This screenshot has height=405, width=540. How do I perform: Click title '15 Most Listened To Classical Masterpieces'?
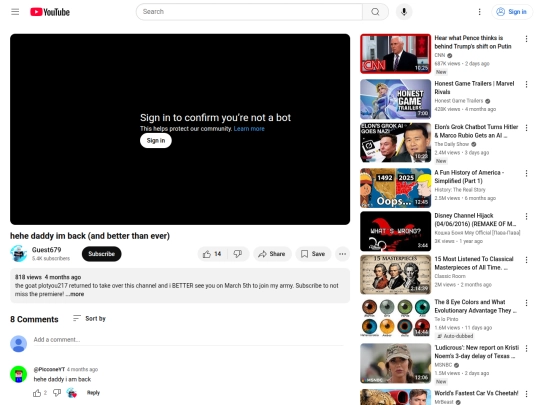474,263
